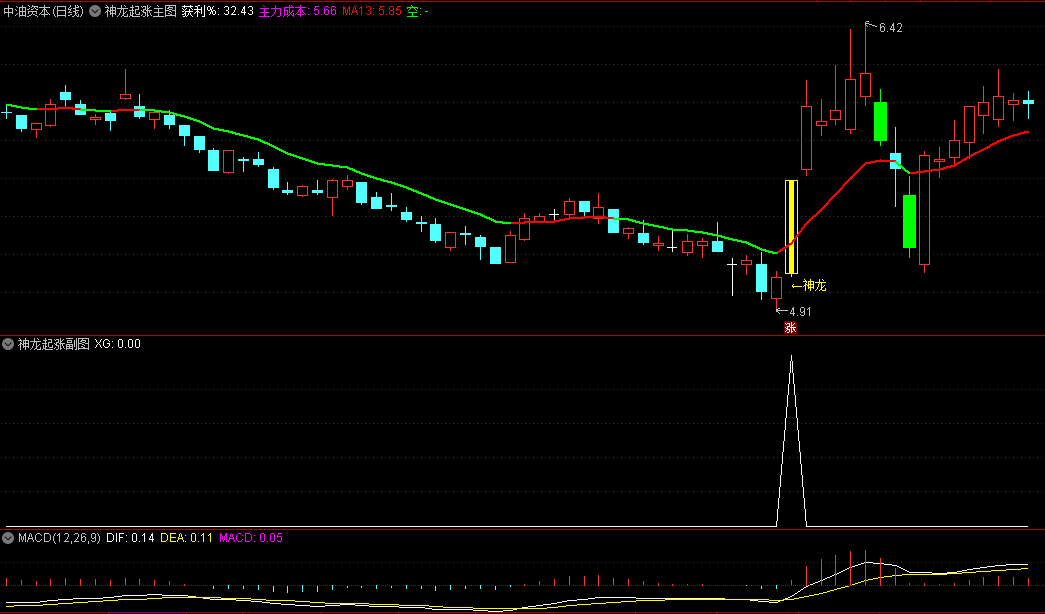Click the 4.91 low price marker
The width and height of the screenshot is (1045, 614).
pyautogui.click(x=800, y=311)
